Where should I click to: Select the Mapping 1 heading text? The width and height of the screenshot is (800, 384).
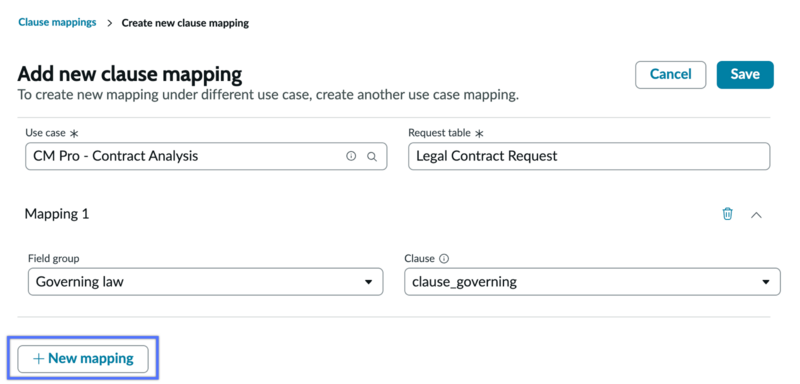57,214
